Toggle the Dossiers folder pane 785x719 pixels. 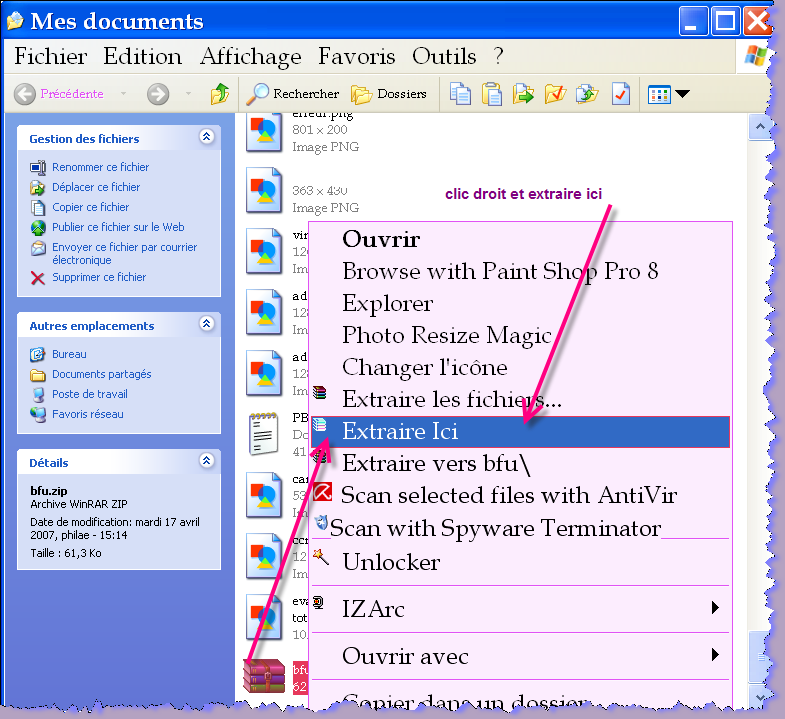click(389, 94)
